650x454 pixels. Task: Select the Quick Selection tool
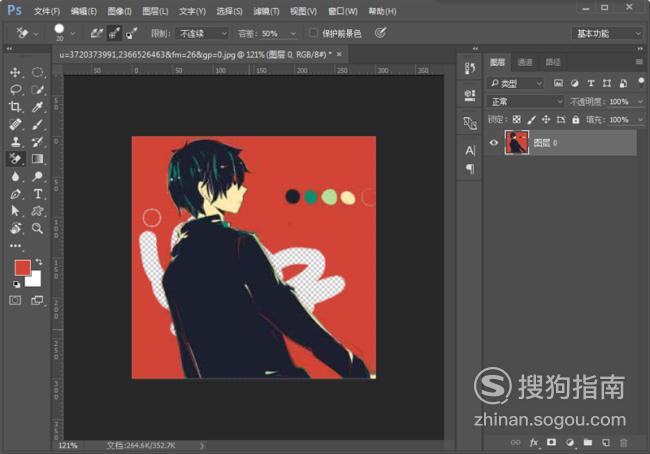(37, 90)
